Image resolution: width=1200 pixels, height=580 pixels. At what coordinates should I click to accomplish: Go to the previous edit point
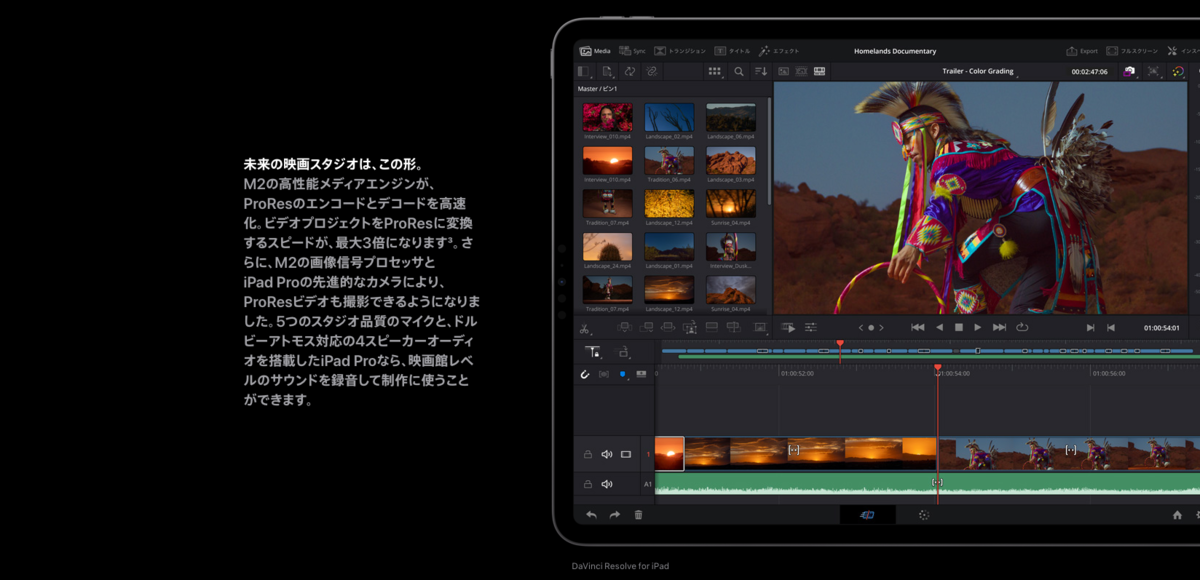coord(1111,327)
